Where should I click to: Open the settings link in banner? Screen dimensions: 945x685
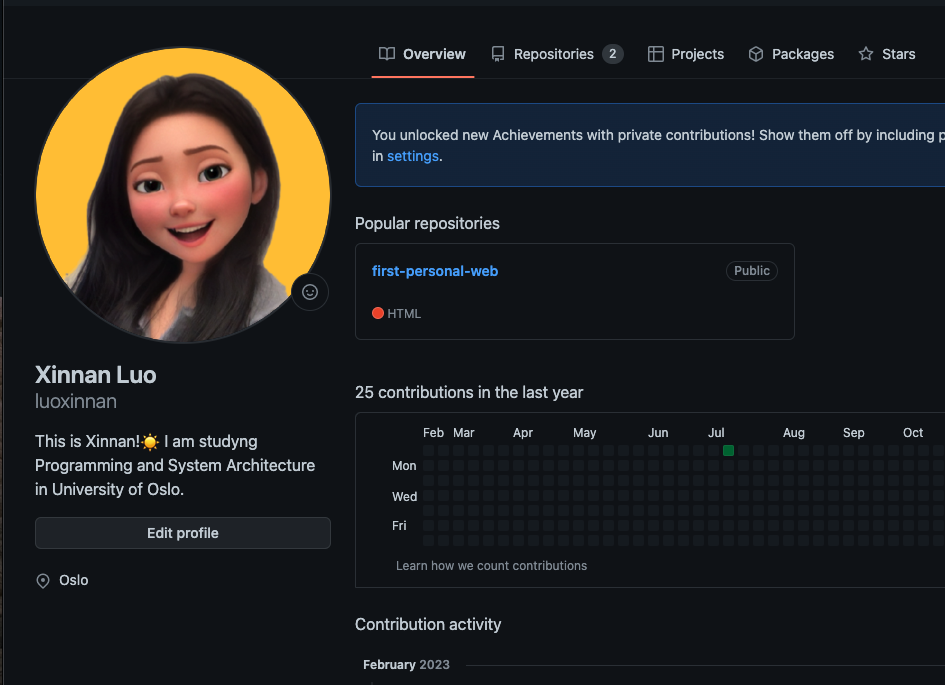tap(412, 156)
